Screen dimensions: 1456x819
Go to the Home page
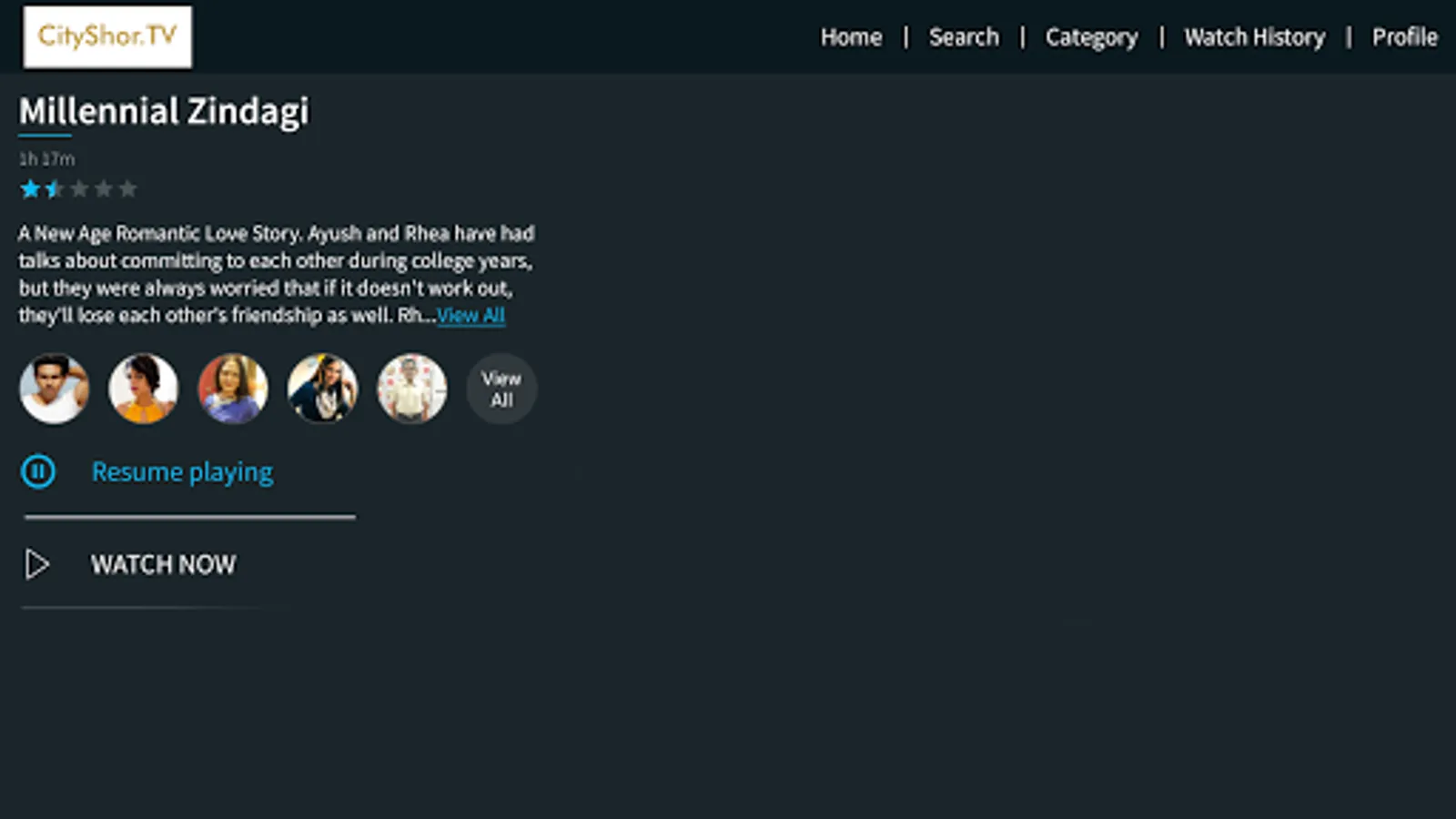click(x=851, y=37)
